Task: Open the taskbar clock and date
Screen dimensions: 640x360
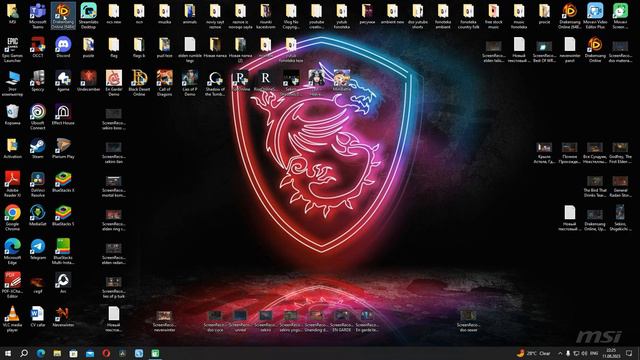Action: [611, 353]
